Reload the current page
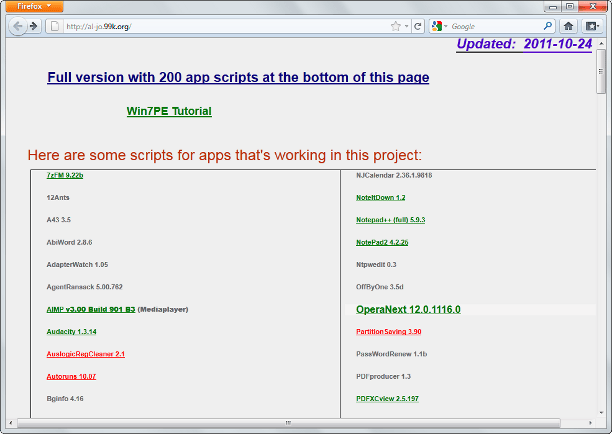Image resolution: width=612 pixels, height=434 pixels. click(418, 26)
